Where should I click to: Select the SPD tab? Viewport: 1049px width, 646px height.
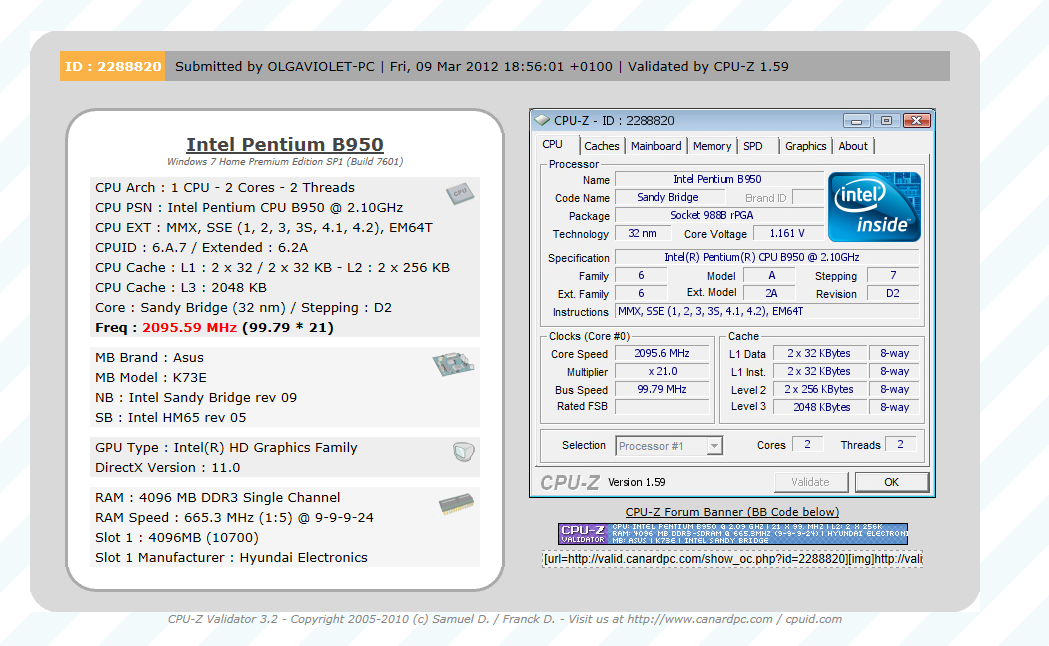[753, 146]
